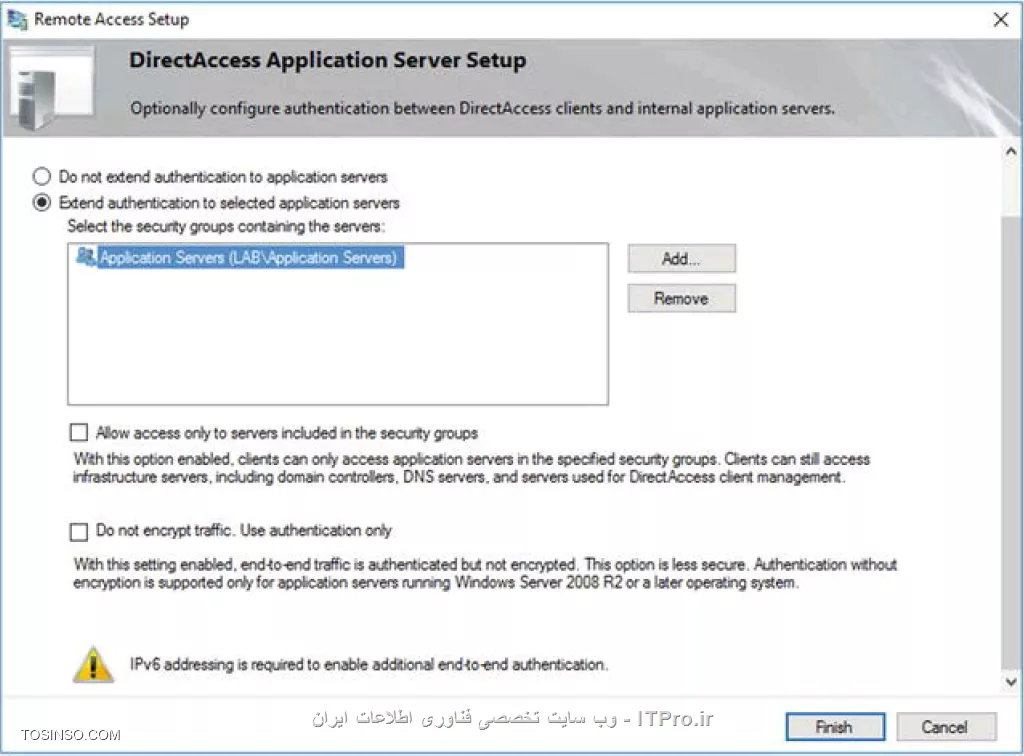Viewport: 1024px width, 756px height.
Task: Click the server image in header
Action: [x=51, y=87]
